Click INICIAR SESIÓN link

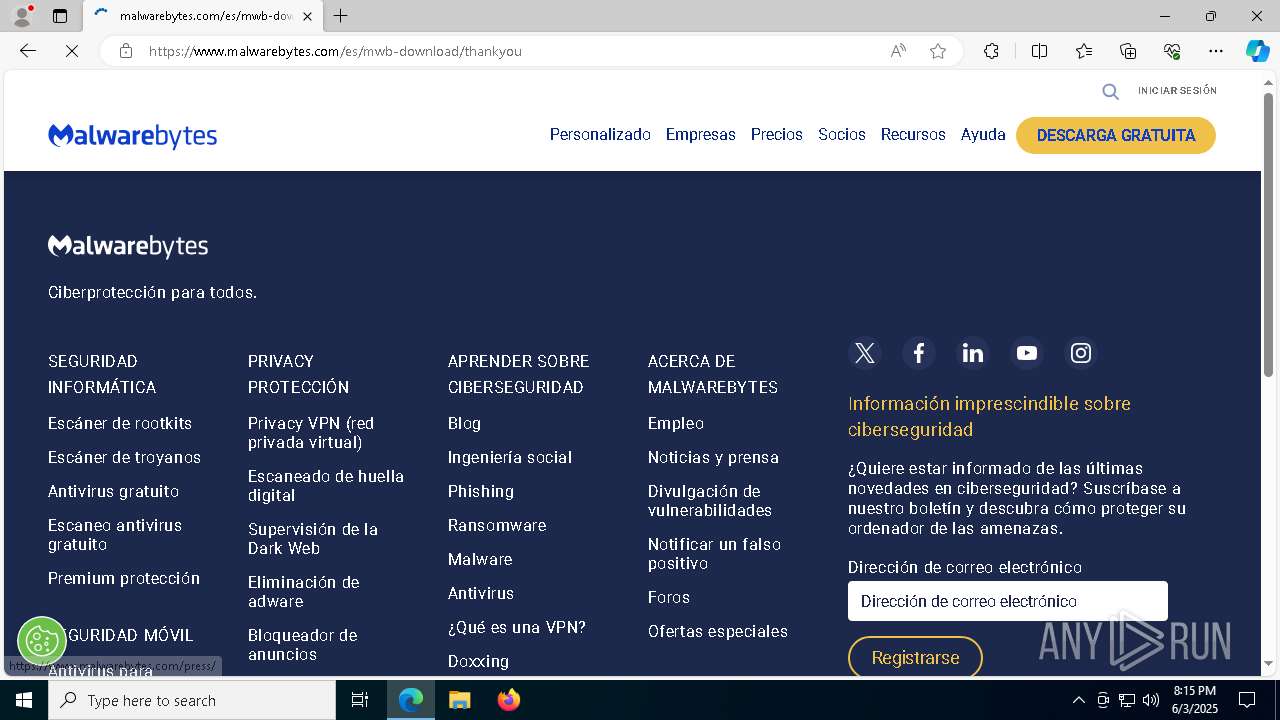pyautogui.click(x=1177, y=91)
